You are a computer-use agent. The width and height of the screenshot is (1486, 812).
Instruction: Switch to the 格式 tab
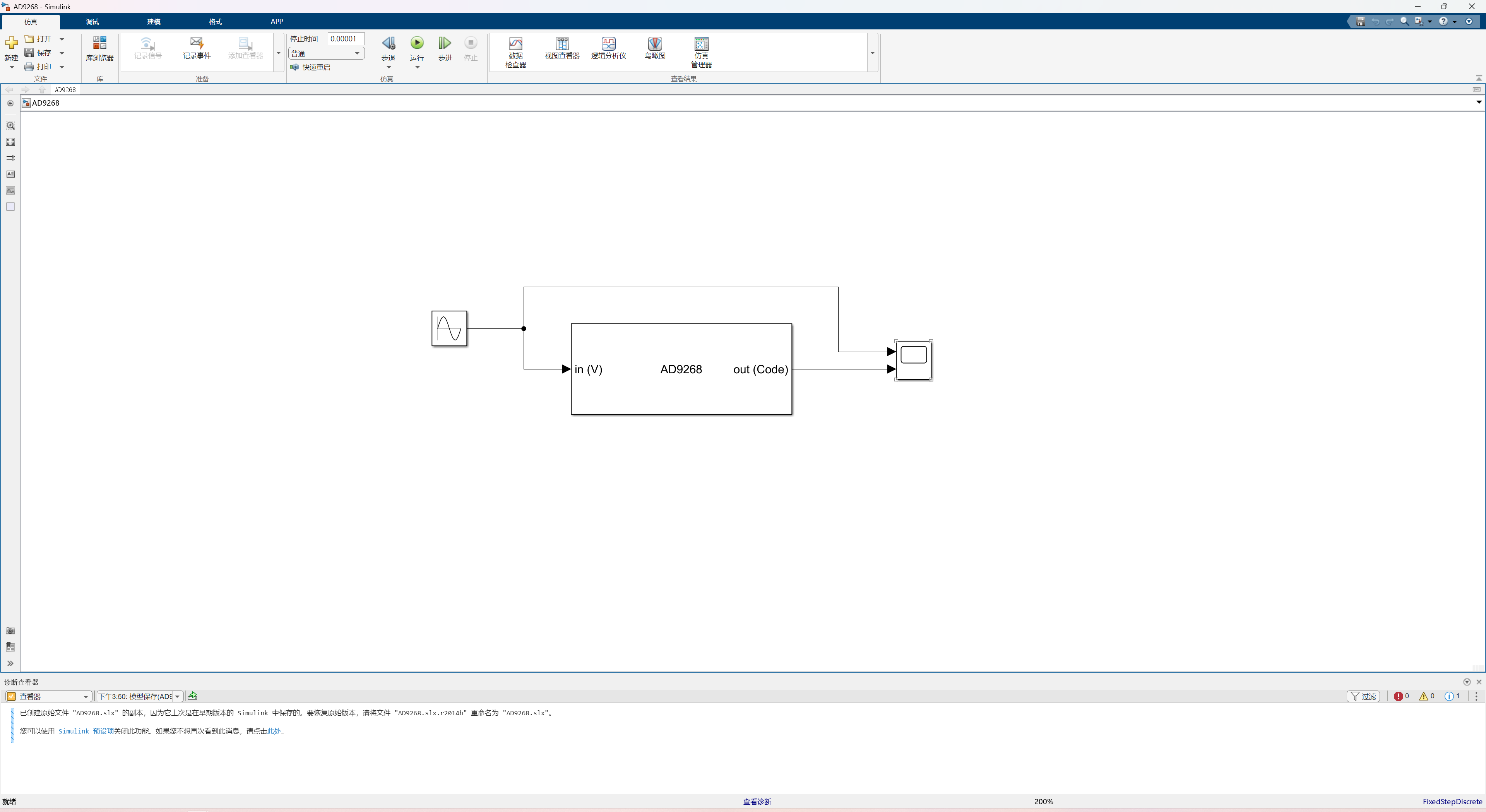point(215,21)
